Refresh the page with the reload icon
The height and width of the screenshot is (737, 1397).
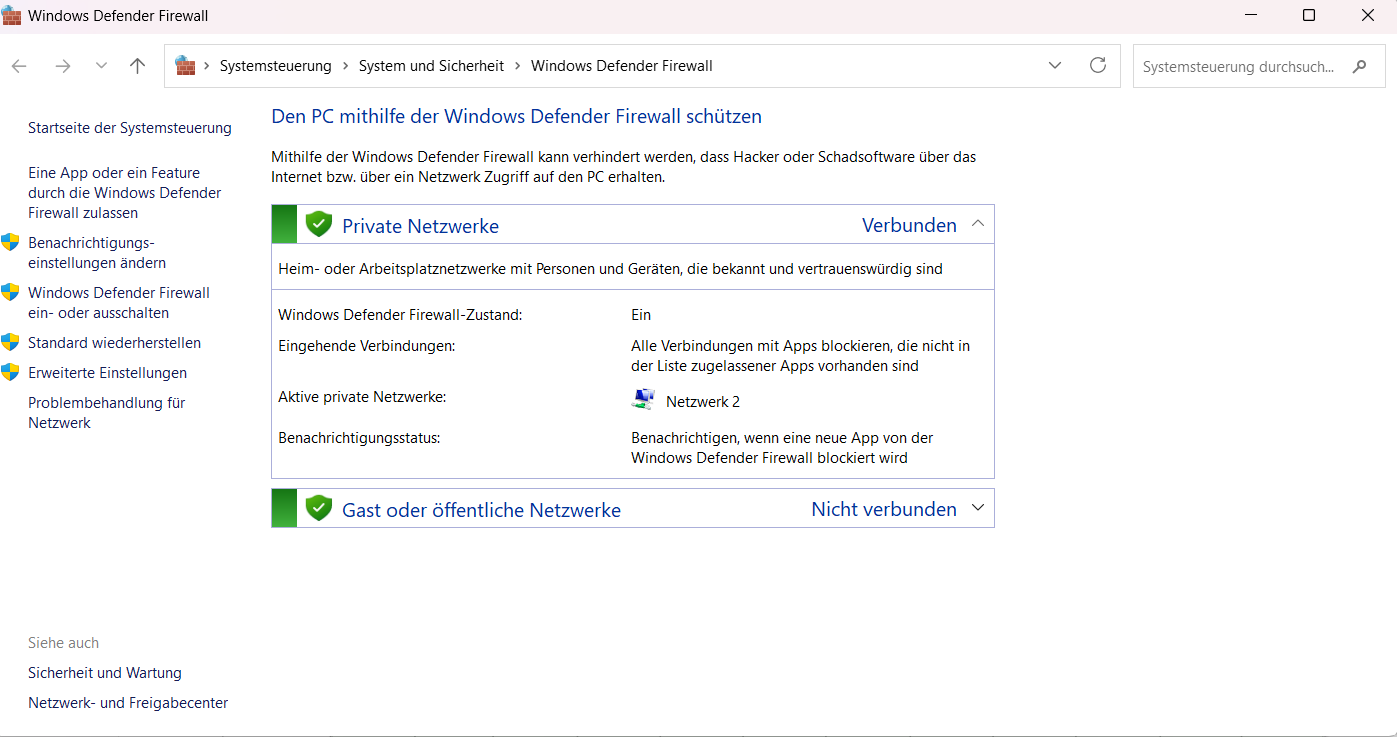1098,66
